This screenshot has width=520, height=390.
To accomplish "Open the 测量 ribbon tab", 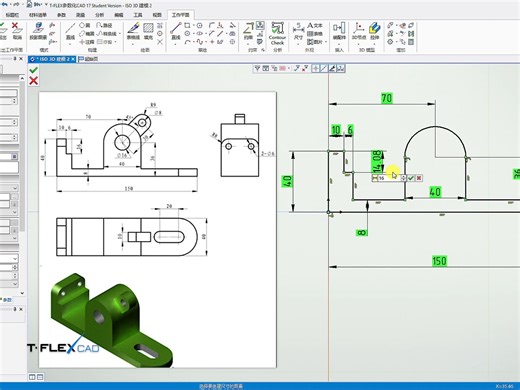I will 80,15.
